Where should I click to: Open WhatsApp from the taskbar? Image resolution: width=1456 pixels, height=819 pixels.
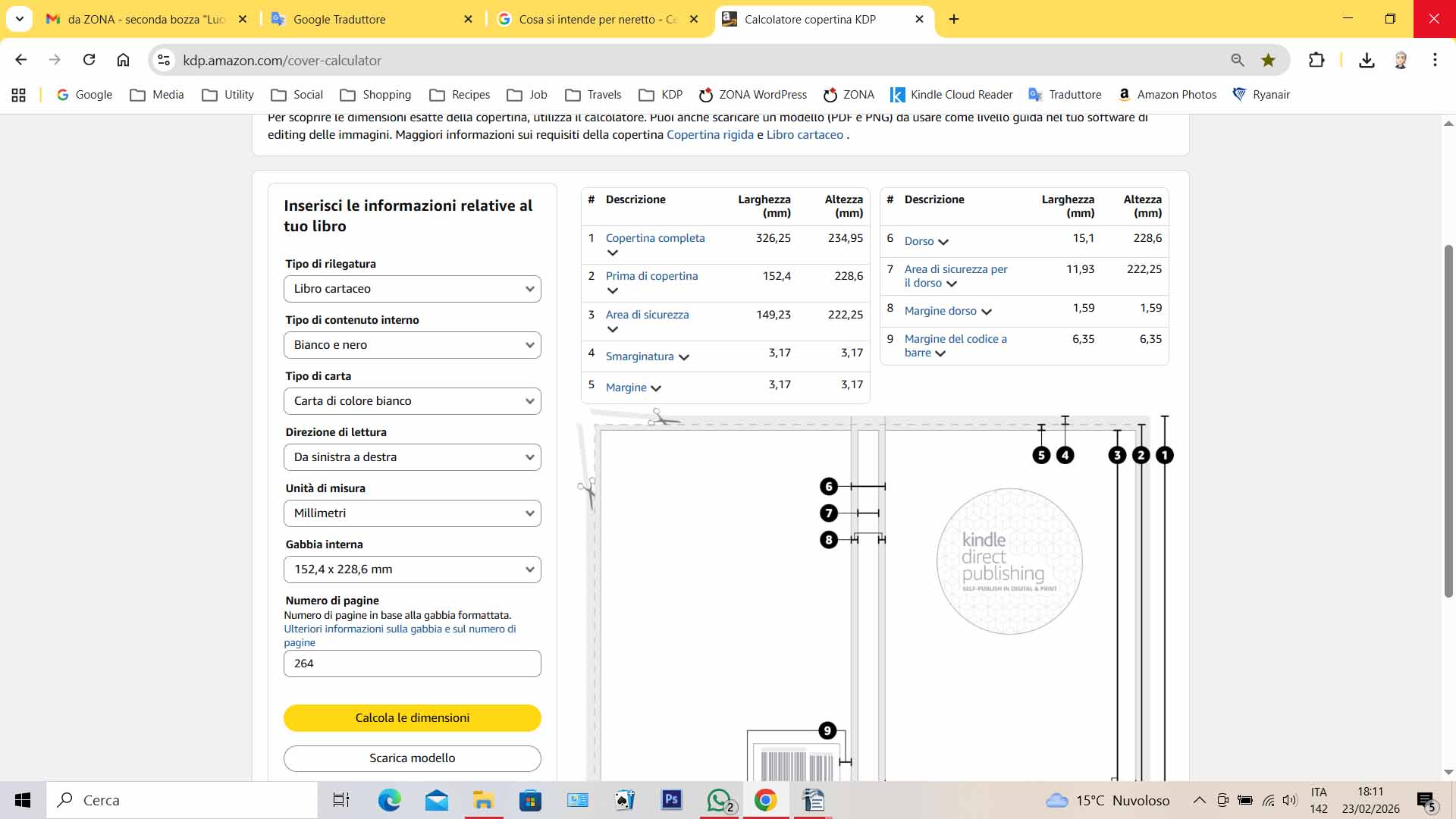(718, 800)
